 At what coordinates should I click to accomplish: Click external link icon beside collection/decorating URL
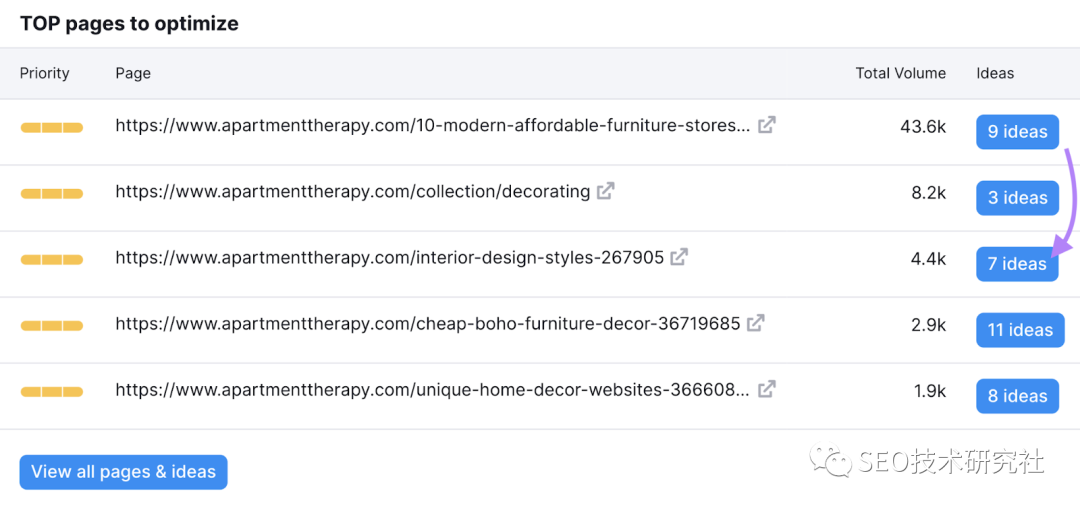[605, 192]
